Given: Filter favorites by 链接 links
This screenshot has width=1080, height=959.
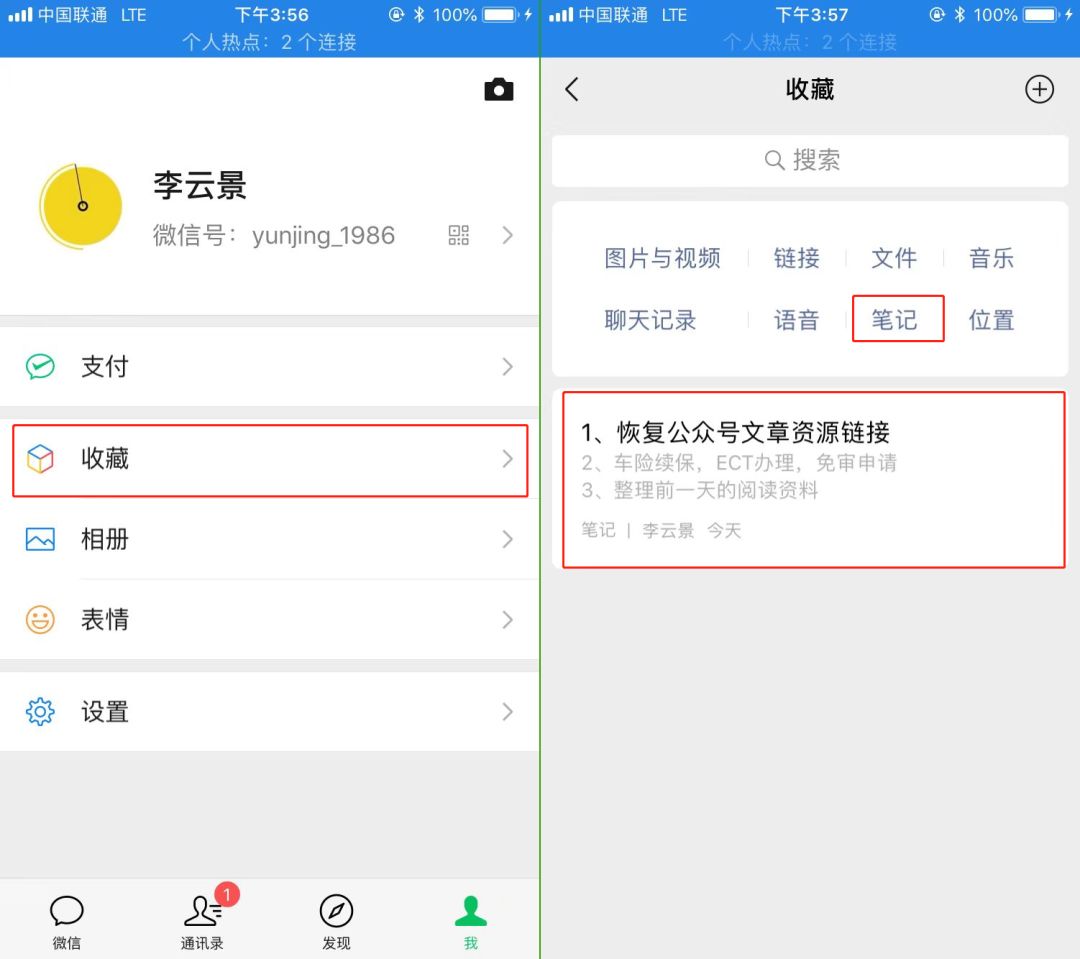Looking at the screenshot, I should (796, 258).
